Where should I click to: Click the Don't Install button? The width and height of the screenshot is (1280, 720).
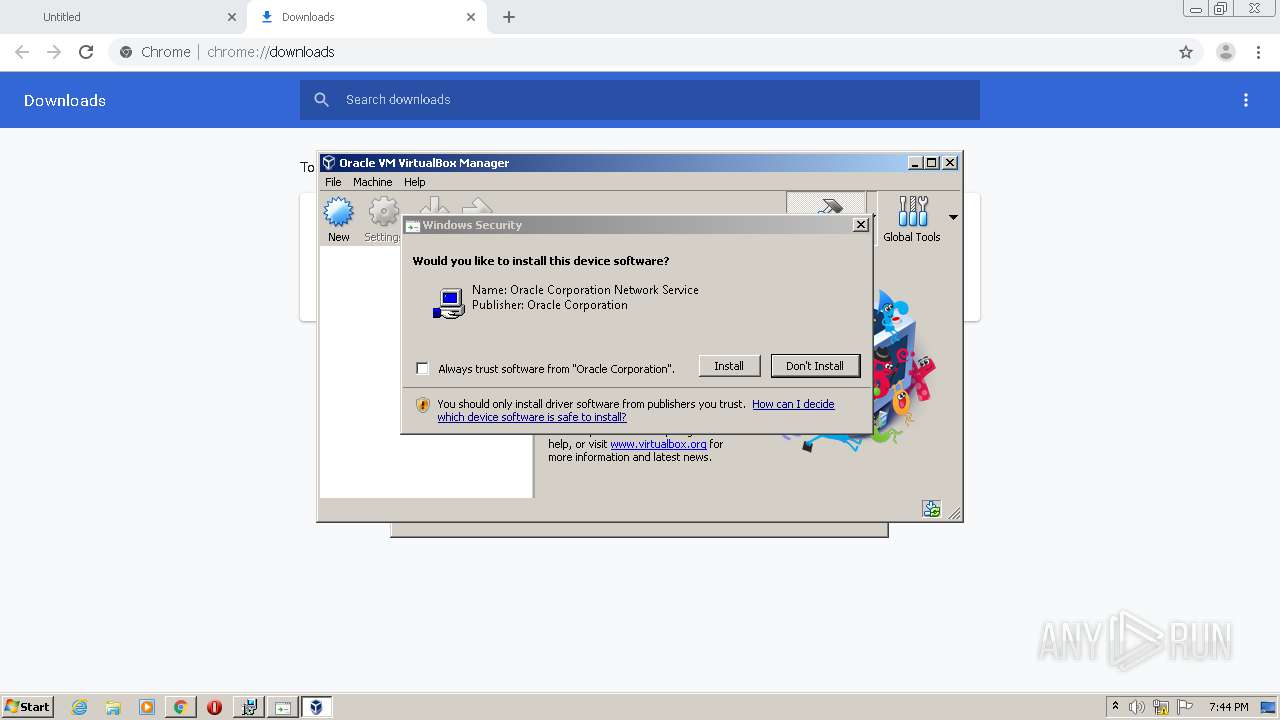[814, 366]
